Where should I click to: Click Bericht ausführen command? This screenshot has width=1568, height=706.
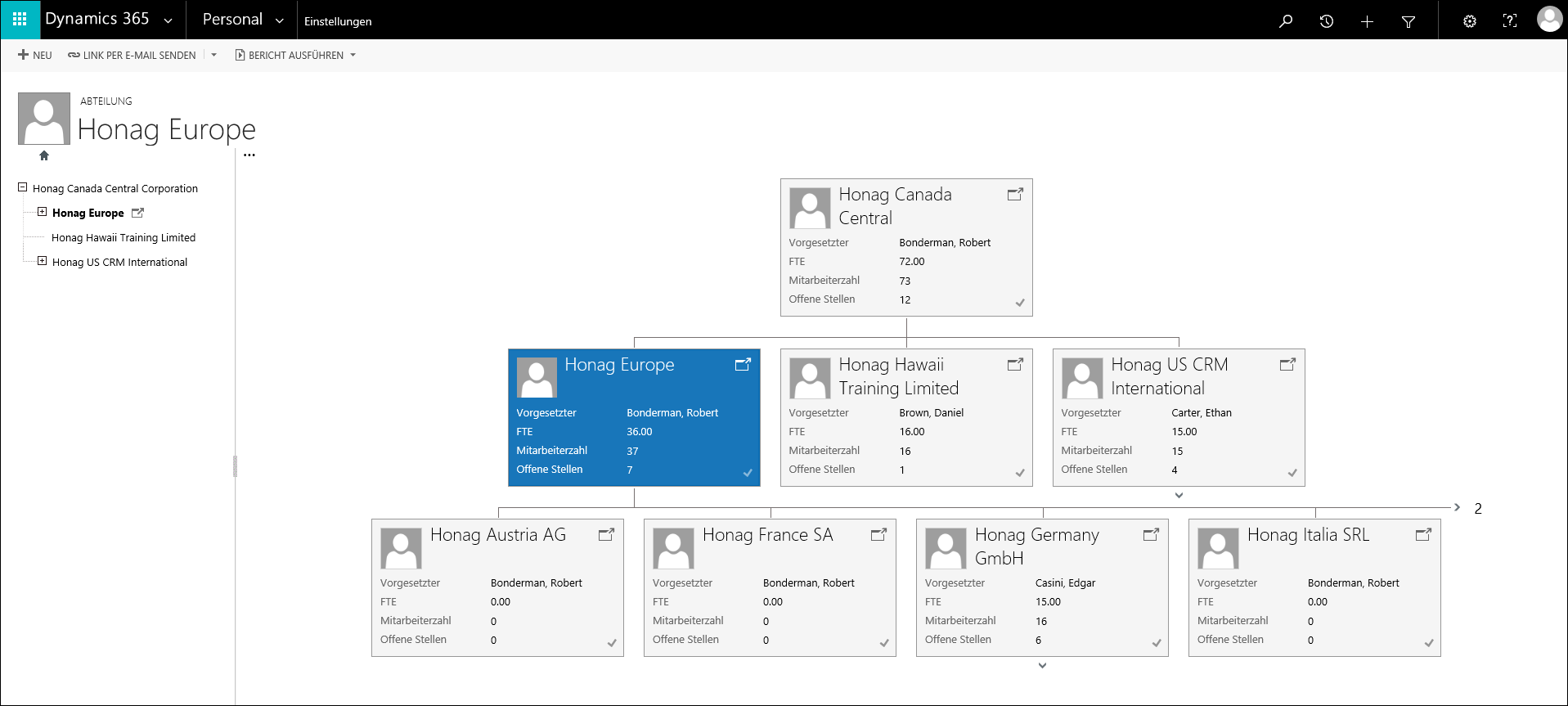289,55
